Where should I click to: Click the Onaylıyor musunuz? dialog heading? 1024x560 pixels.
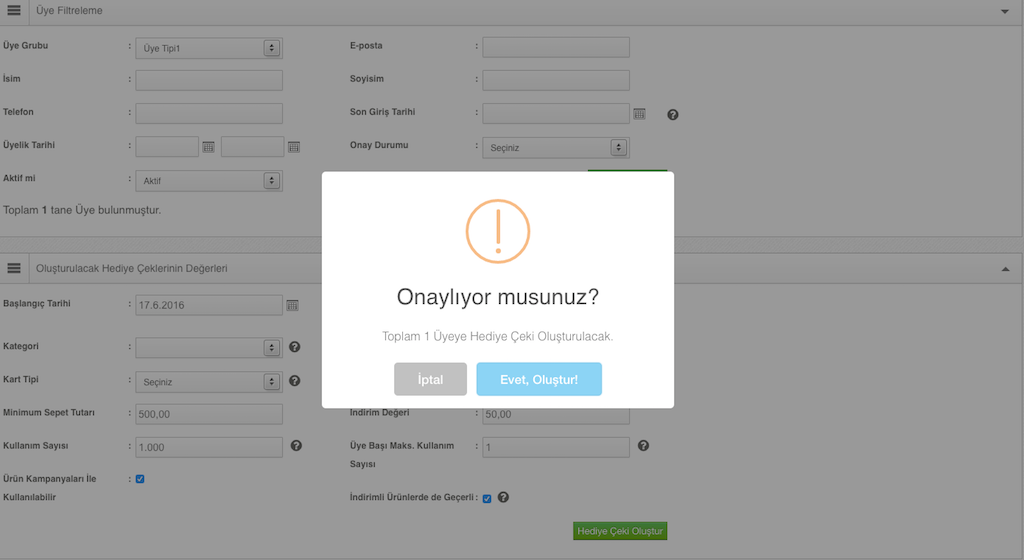(498, 297)
